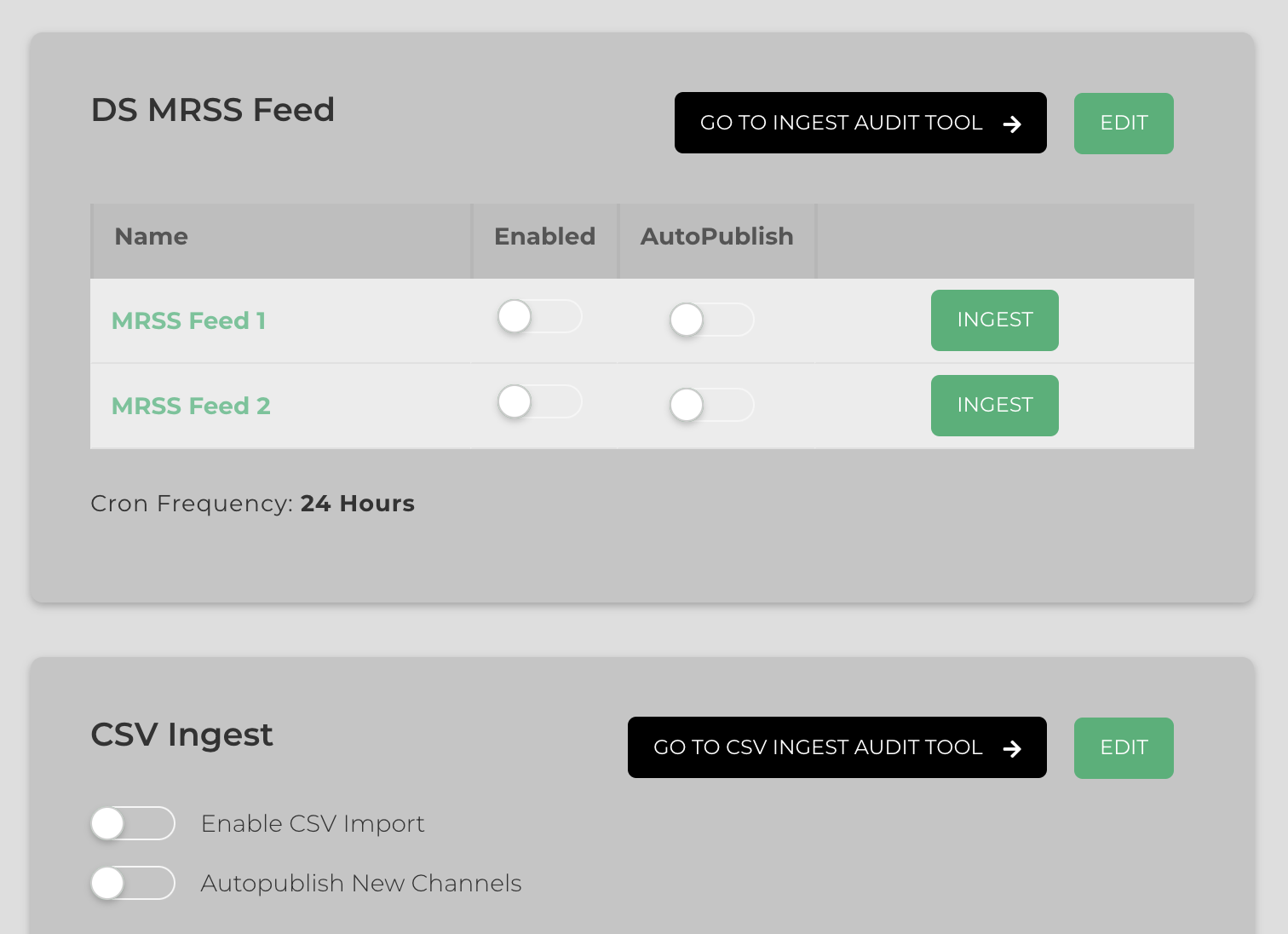This screenshot has width=1288, height=934.
Task: Turn on AutoPublish for MRSS Feed 1
Action: [x=711, y=320]
